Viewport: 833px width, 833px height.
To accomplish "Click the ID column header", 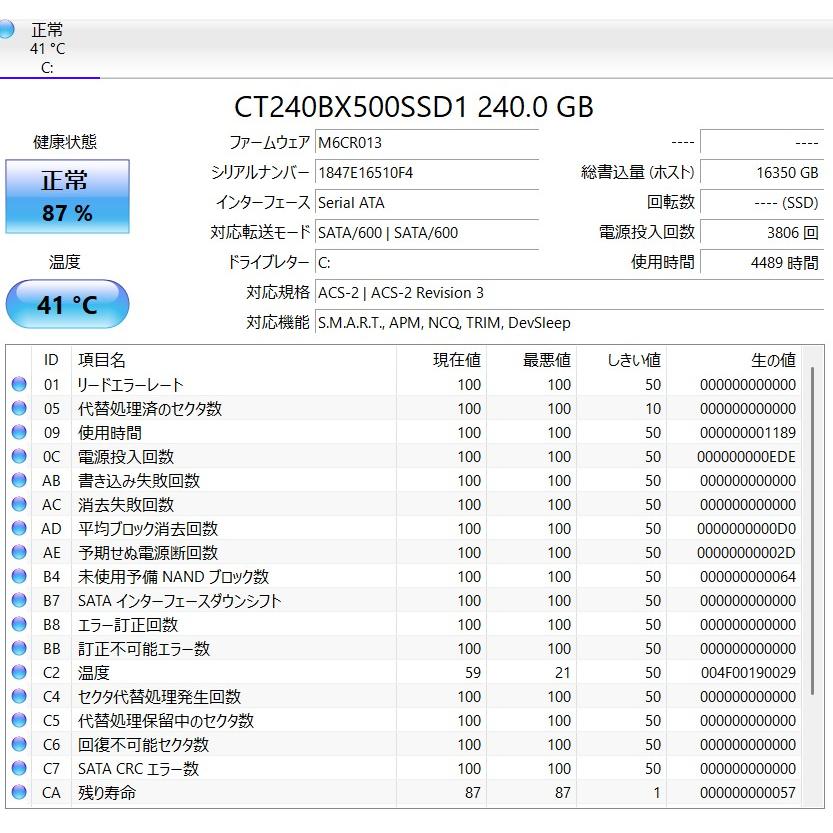I will 51,360.
